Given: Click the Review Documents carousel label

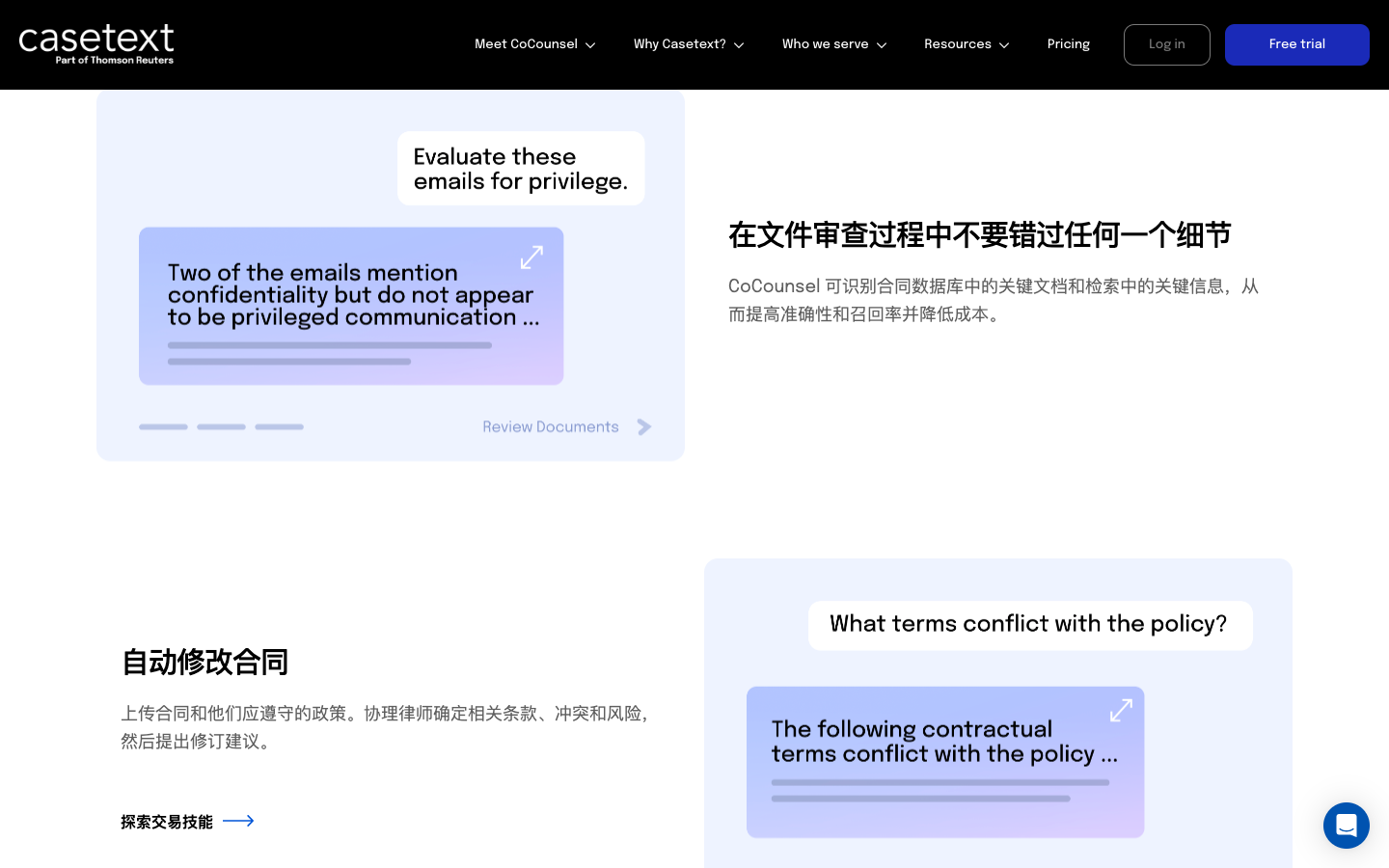Looking at the screenshot, I should [551, 427].
